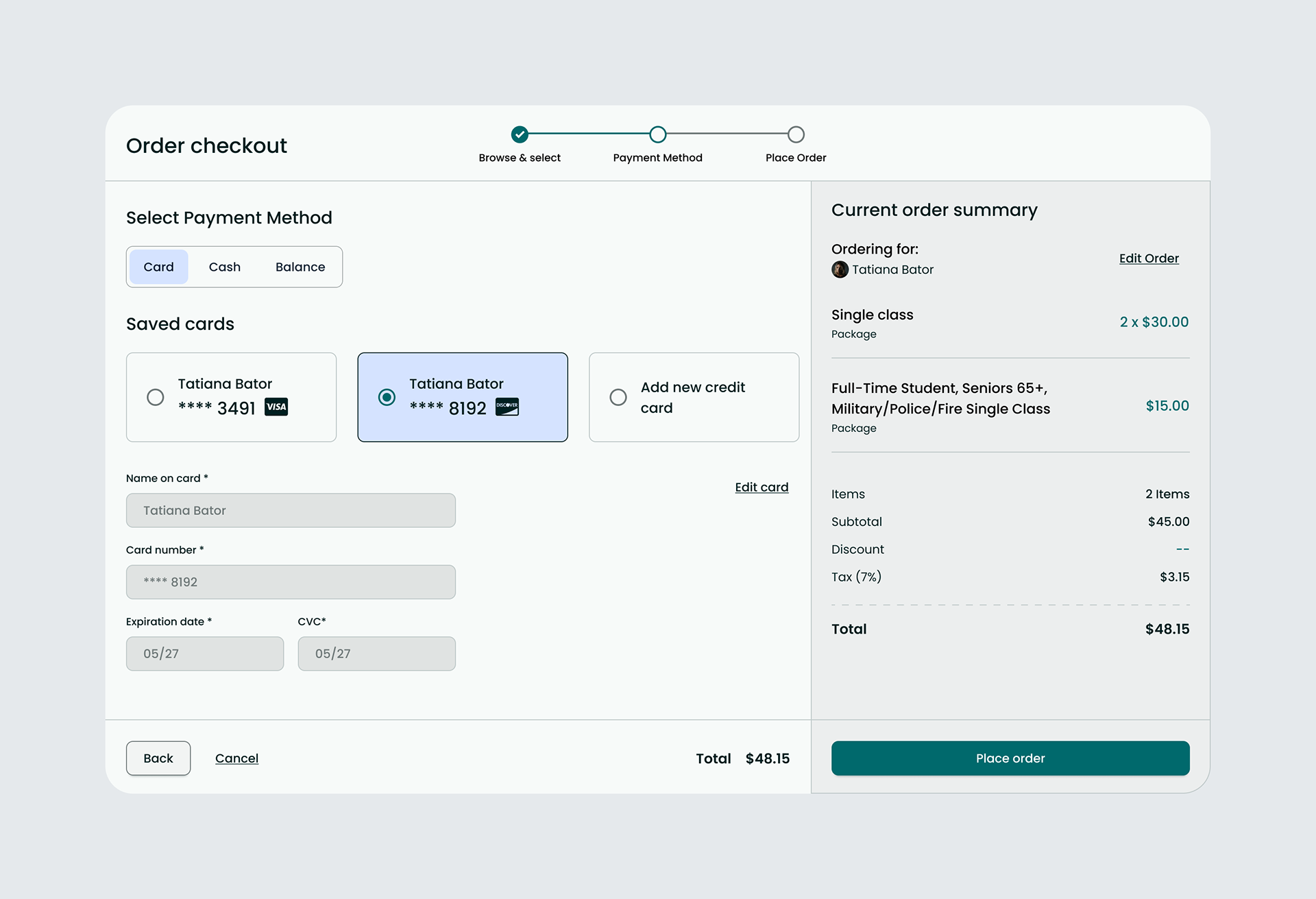Click the Edit card link
This screenshot has height=899, width=1316.
(761, 487)
